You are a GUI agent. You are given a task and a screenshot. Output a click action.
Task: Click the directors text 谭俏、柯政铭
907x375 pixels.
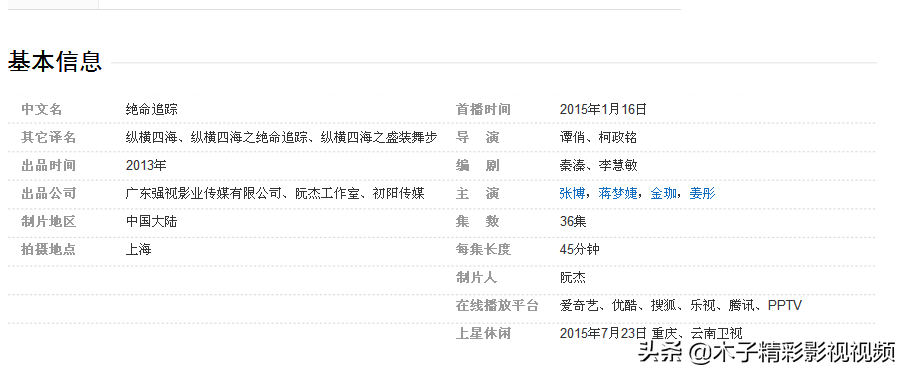click(598, 138)
